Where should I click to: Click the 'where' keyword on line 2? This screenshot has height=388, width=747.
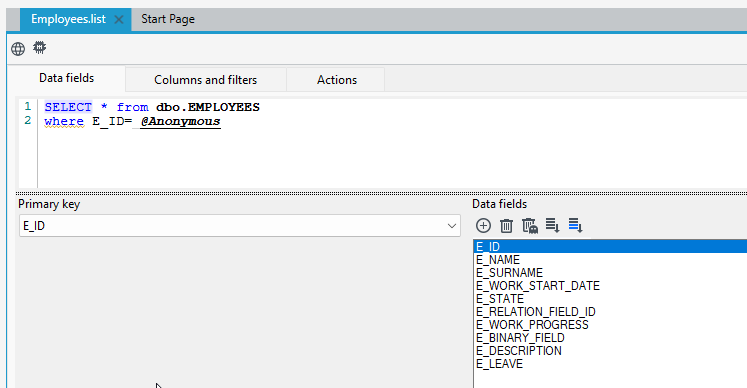(64, 122)
